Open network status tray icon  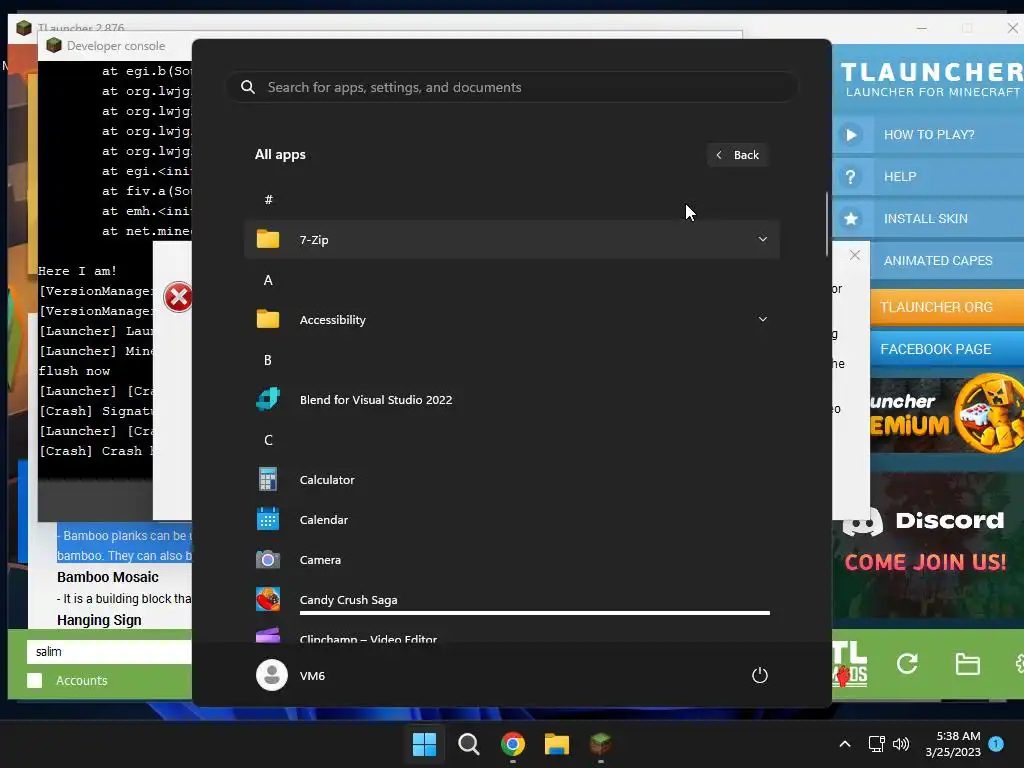point(876,744)
